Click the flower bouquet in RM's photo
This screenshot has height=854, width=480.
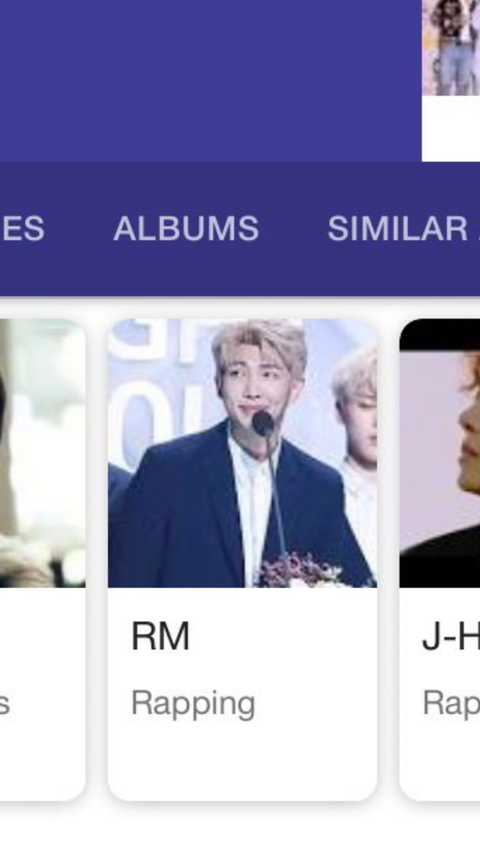click(302, 571)
